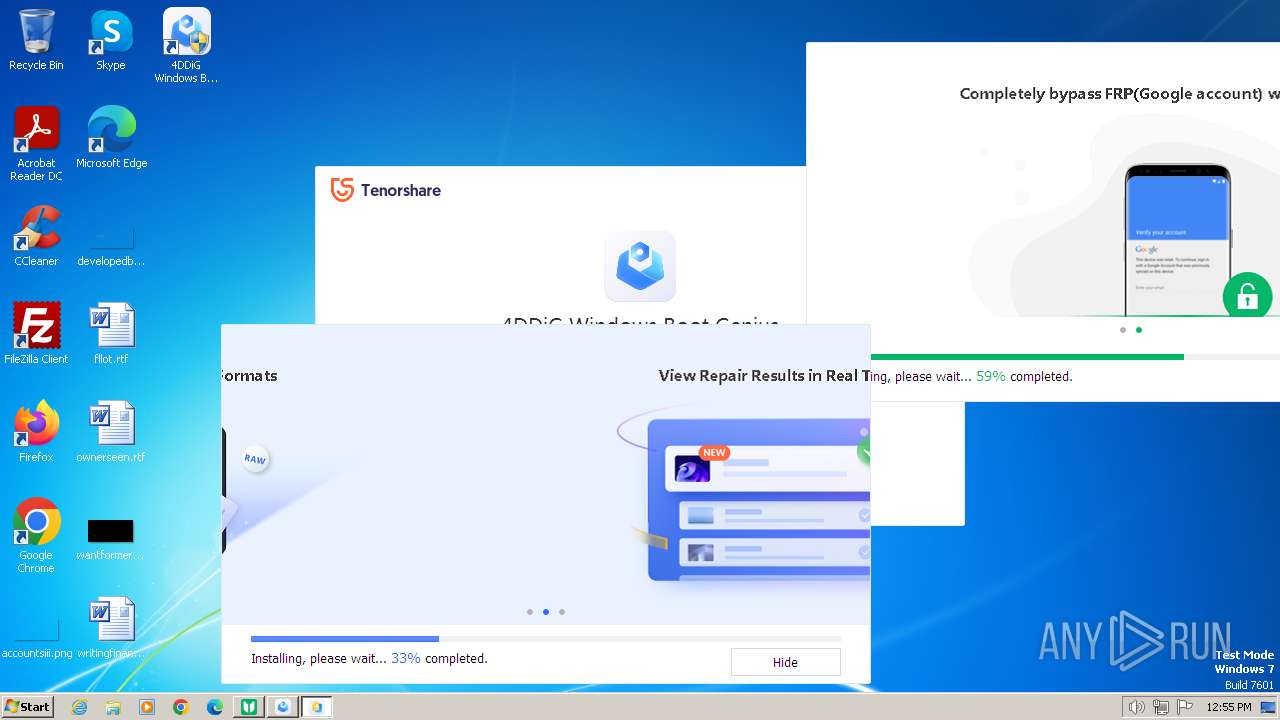Open the Windows Start menu
The width and height of the screenshot is (1280, 720).
(x=27, y=707)
